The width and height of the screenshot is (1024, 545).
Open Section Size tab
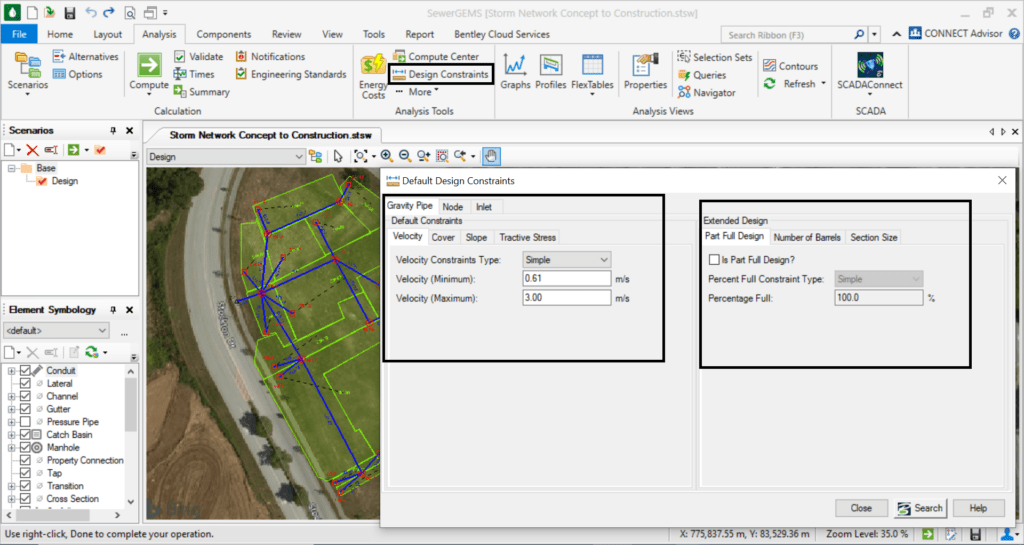pos(873,238)
